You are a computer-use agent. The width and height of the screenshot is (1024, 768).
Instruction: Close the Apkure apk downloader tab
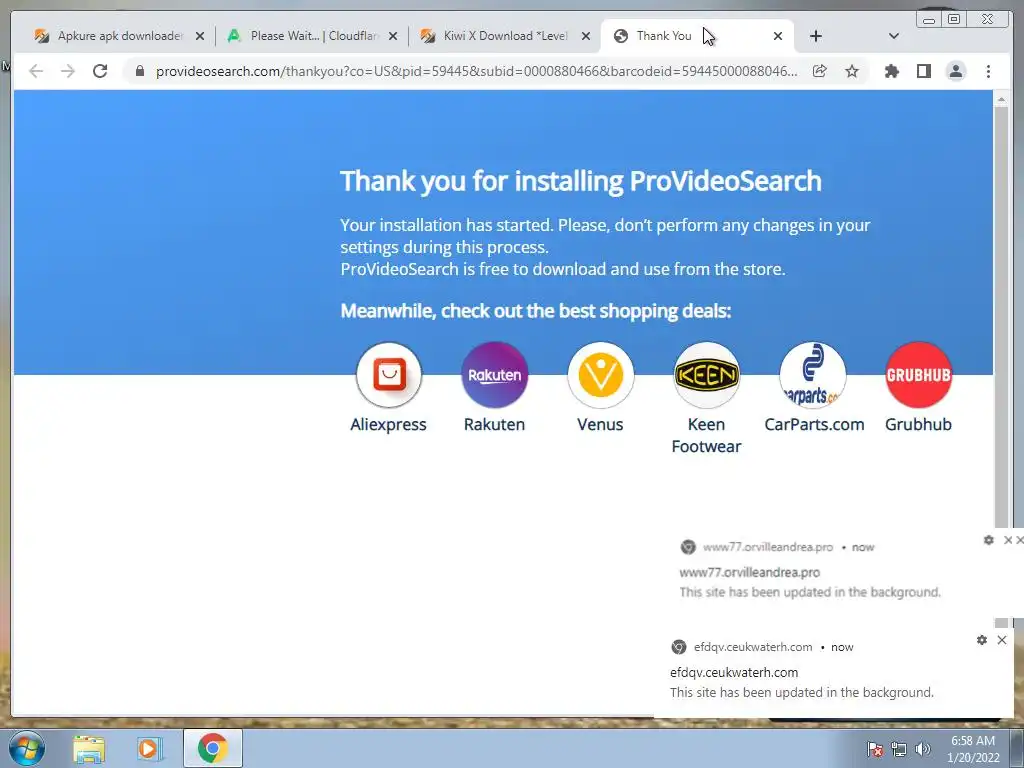click(200, 36)
